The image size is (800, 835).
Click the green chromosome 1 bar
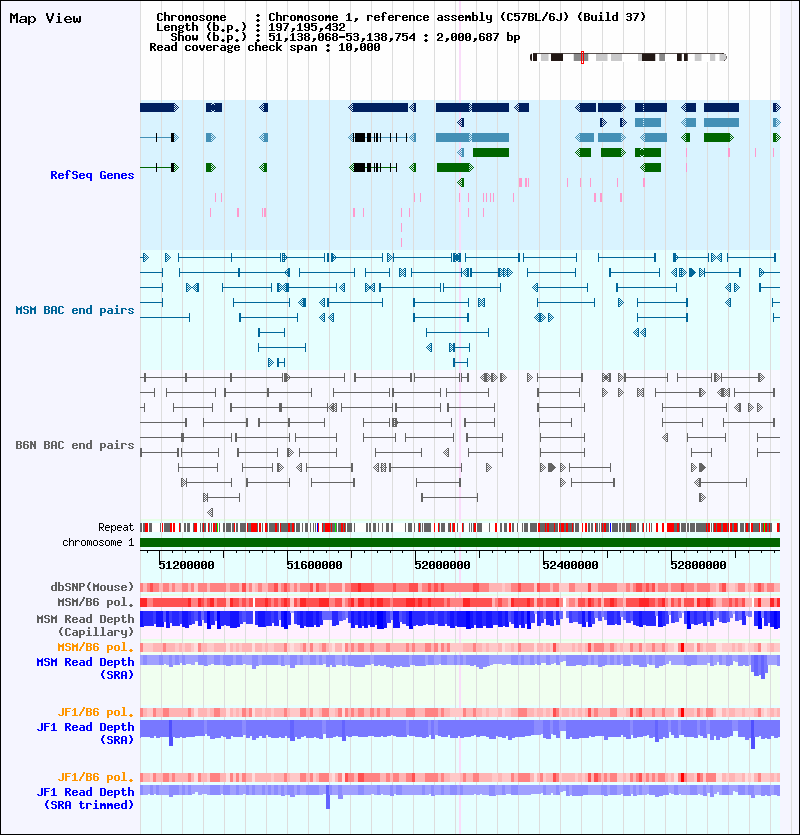(x=460, y=543)
